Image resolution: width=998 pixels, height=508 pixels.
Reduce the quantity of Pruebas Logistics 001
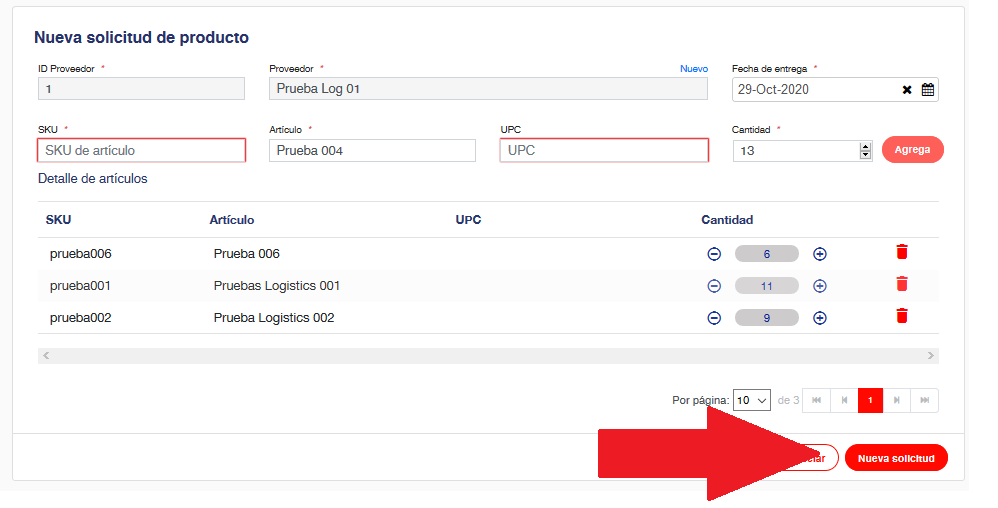[714, 286]
